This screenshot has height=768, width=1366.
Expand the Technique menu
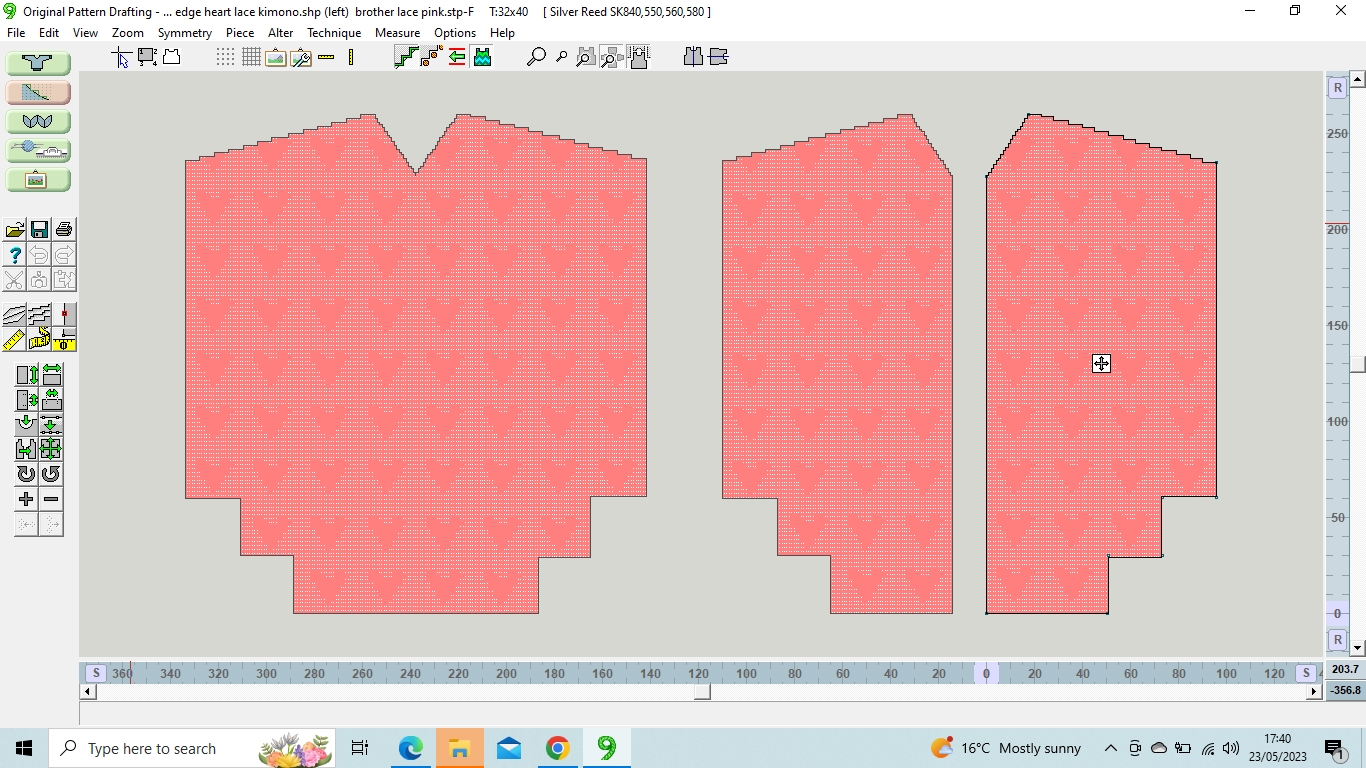click(333, 33)
